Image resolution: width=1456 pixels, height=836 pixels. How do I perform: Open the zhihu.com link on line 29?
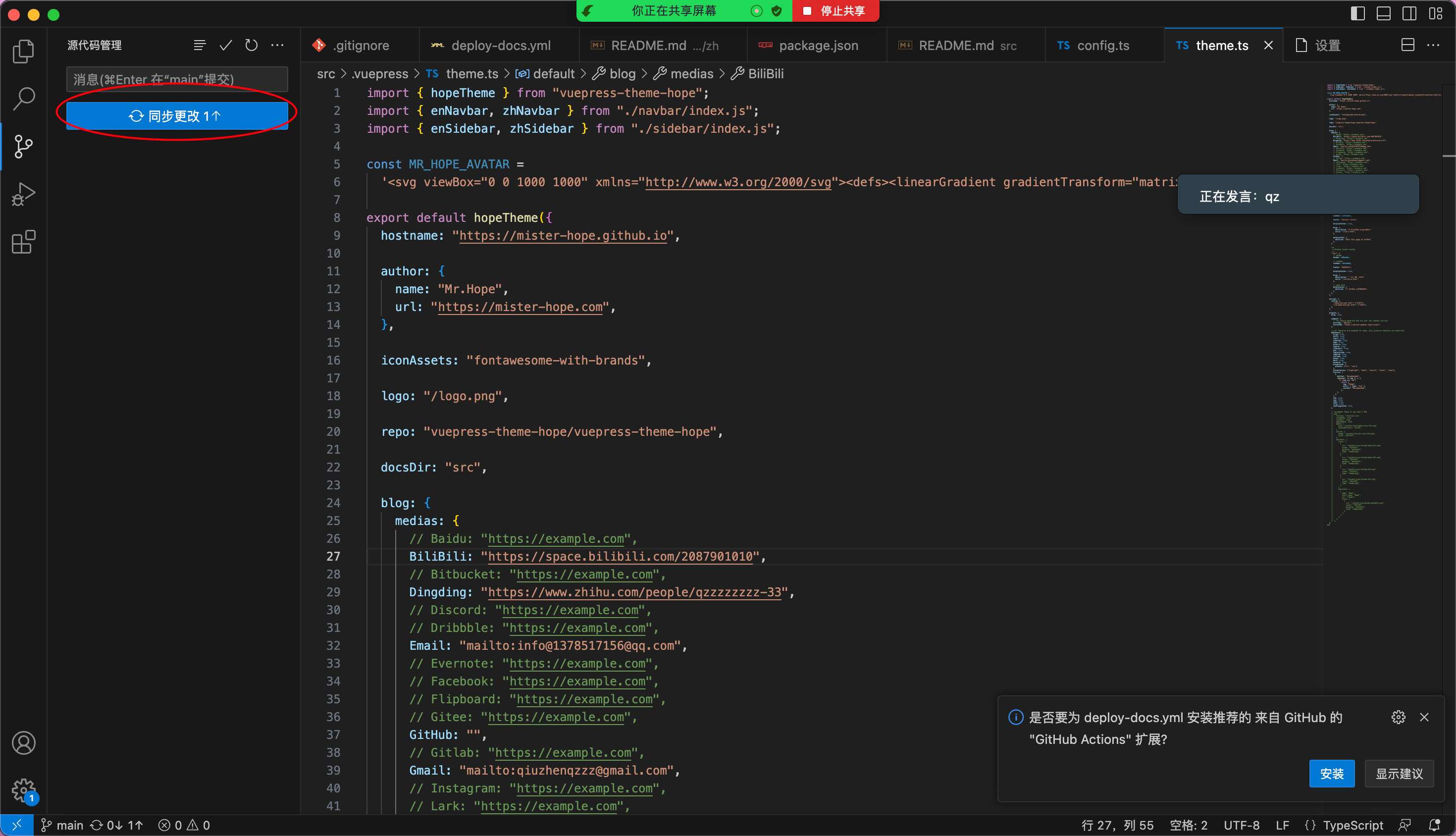coord(634,592)
